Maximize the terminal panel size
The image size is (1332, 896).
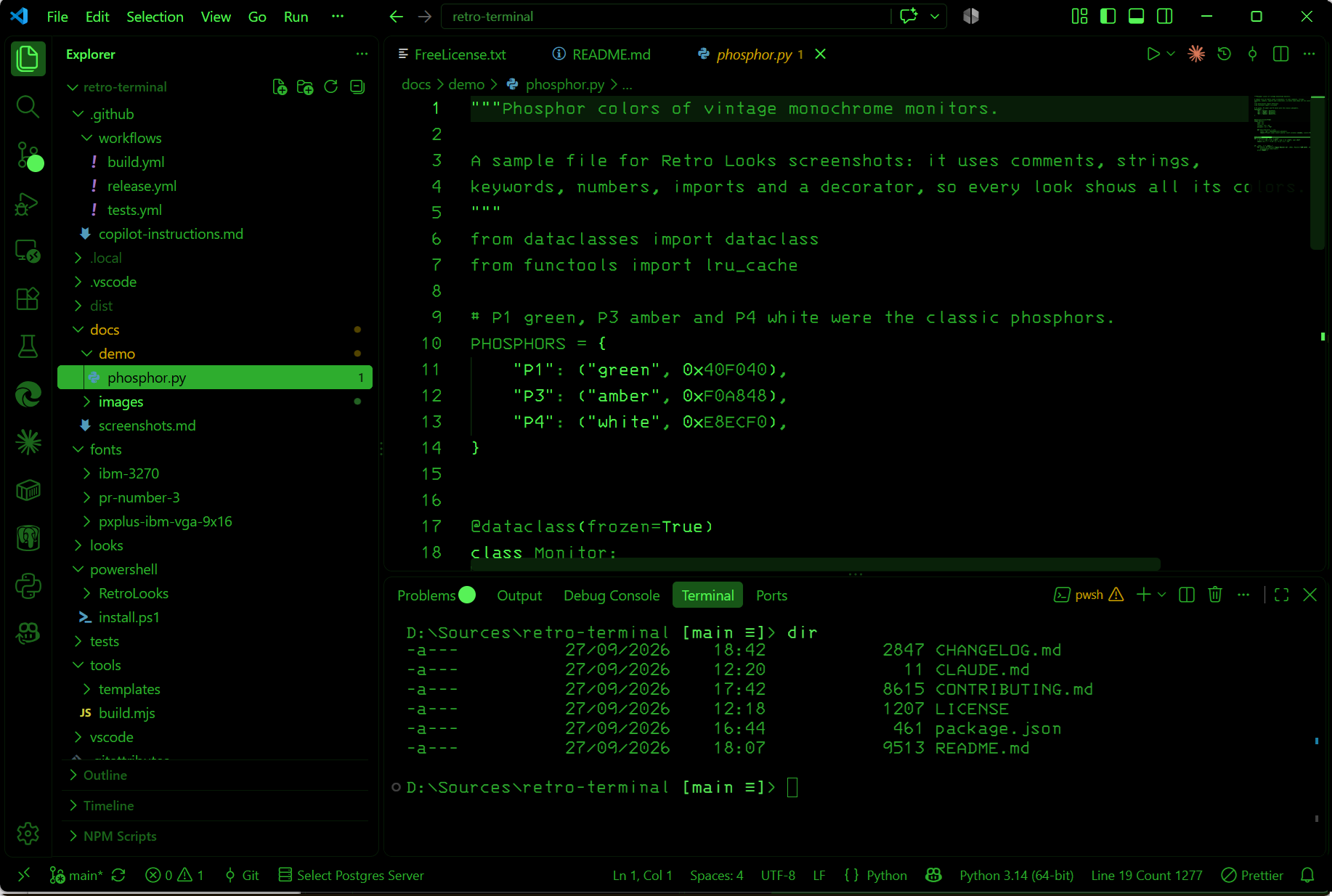[1282, 595]
